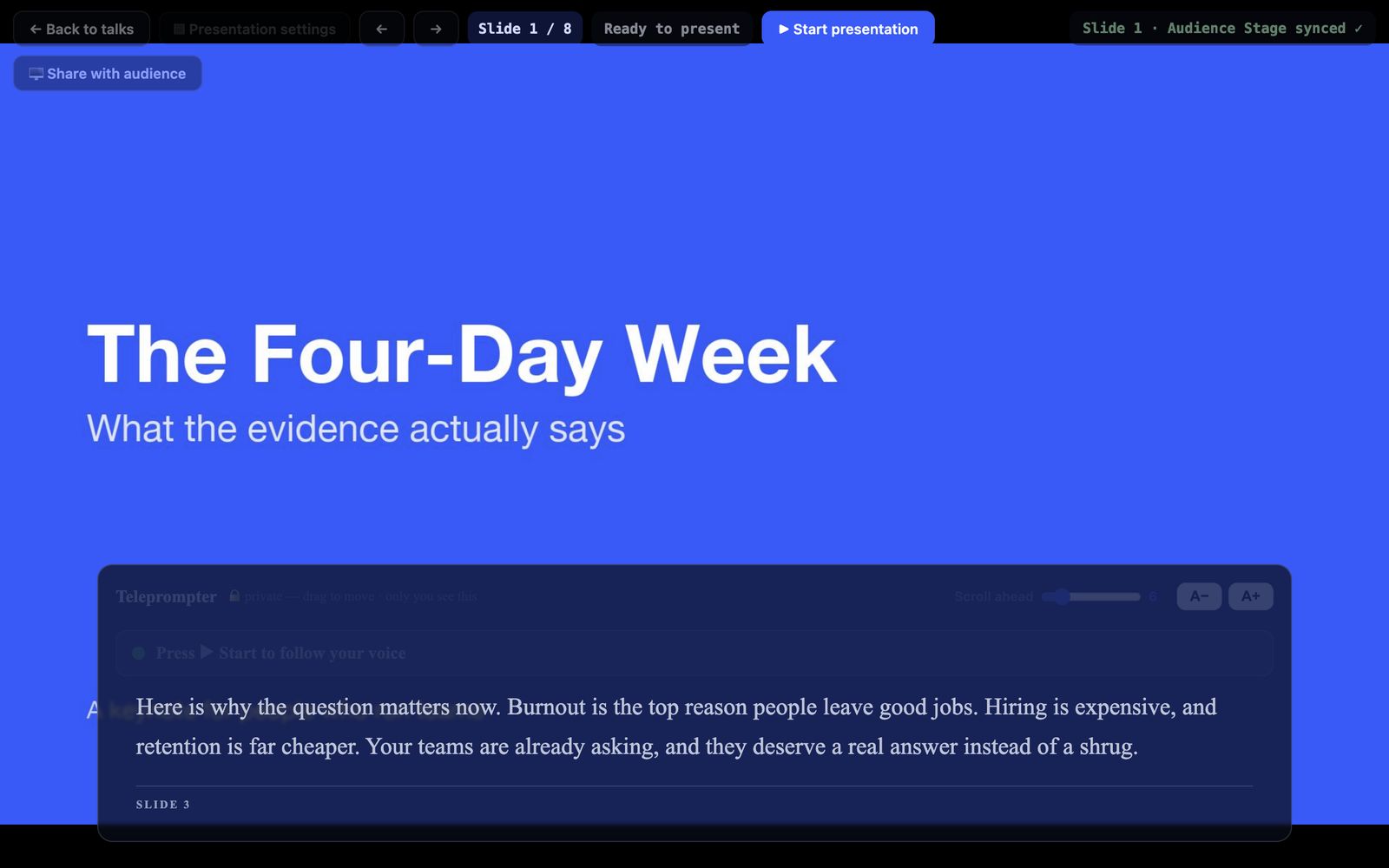This screenshot has width=1389, height=868.
Task: Click the Slide 1 / 8 counter
Action: coord(524,29)
